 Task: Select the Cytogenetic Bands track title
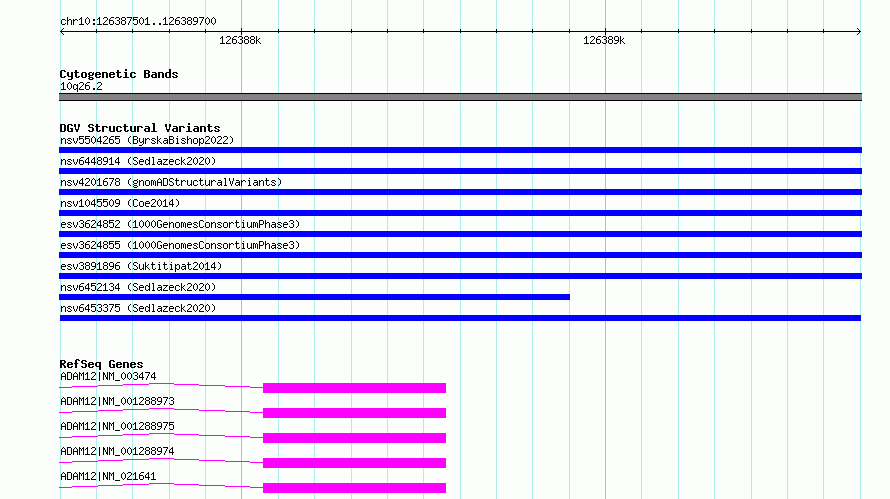[119, 74]
